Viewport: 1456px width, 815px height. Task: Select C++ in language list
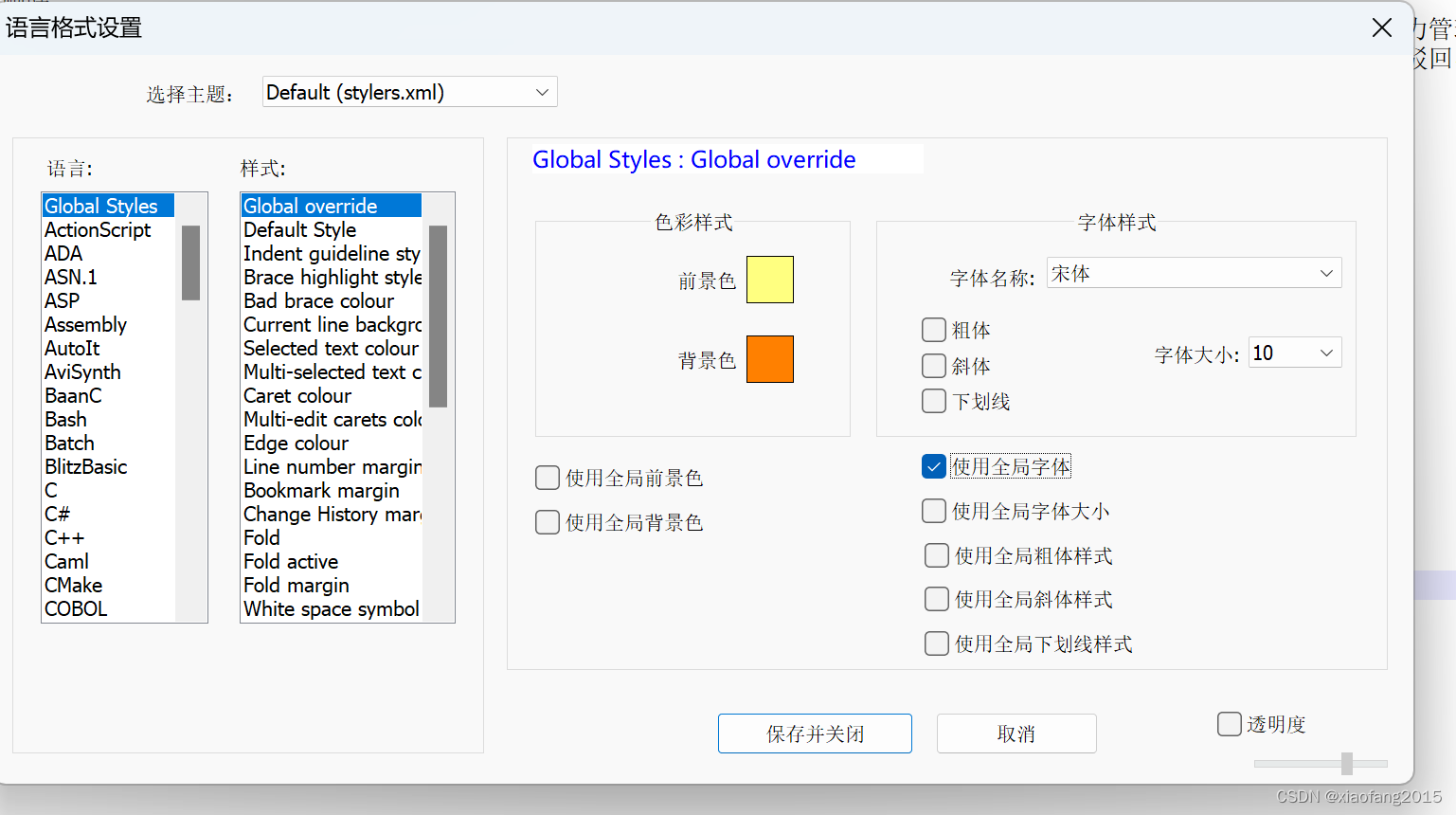[108, 537]
